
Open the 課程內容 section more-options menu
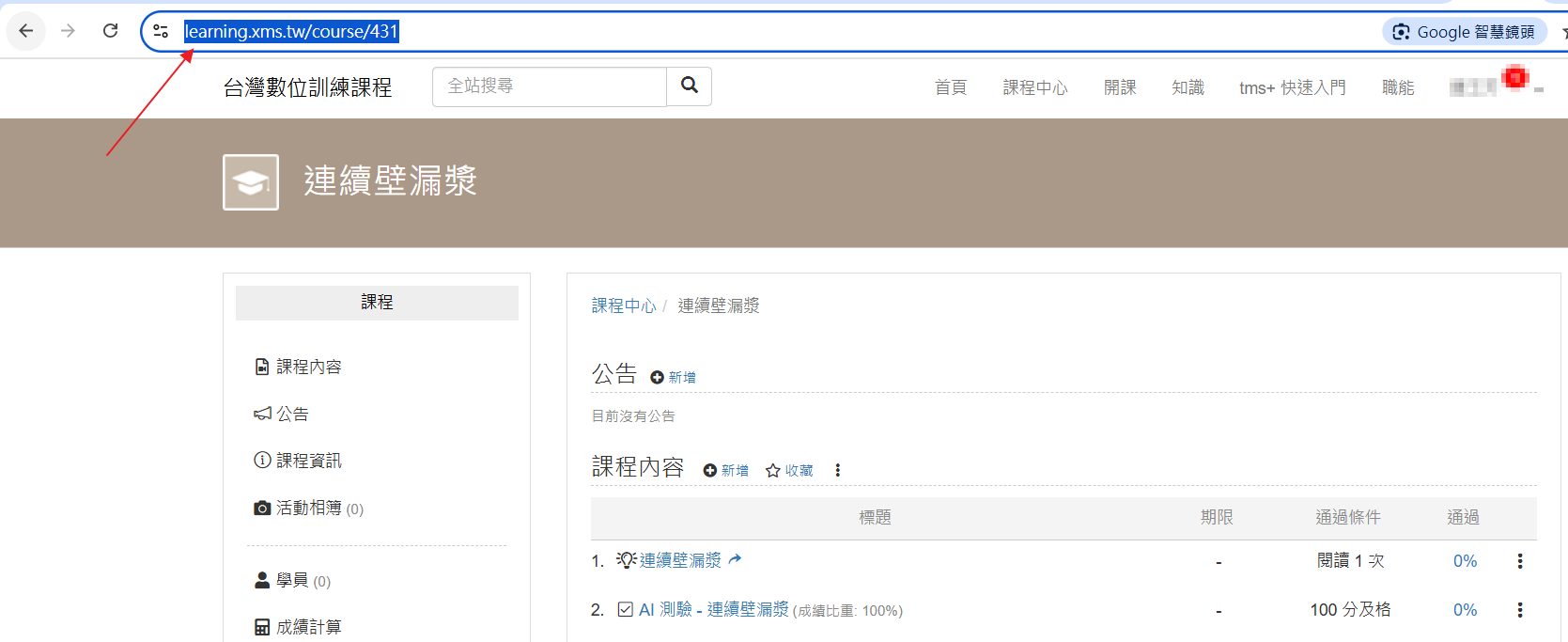tap(837, 470)
